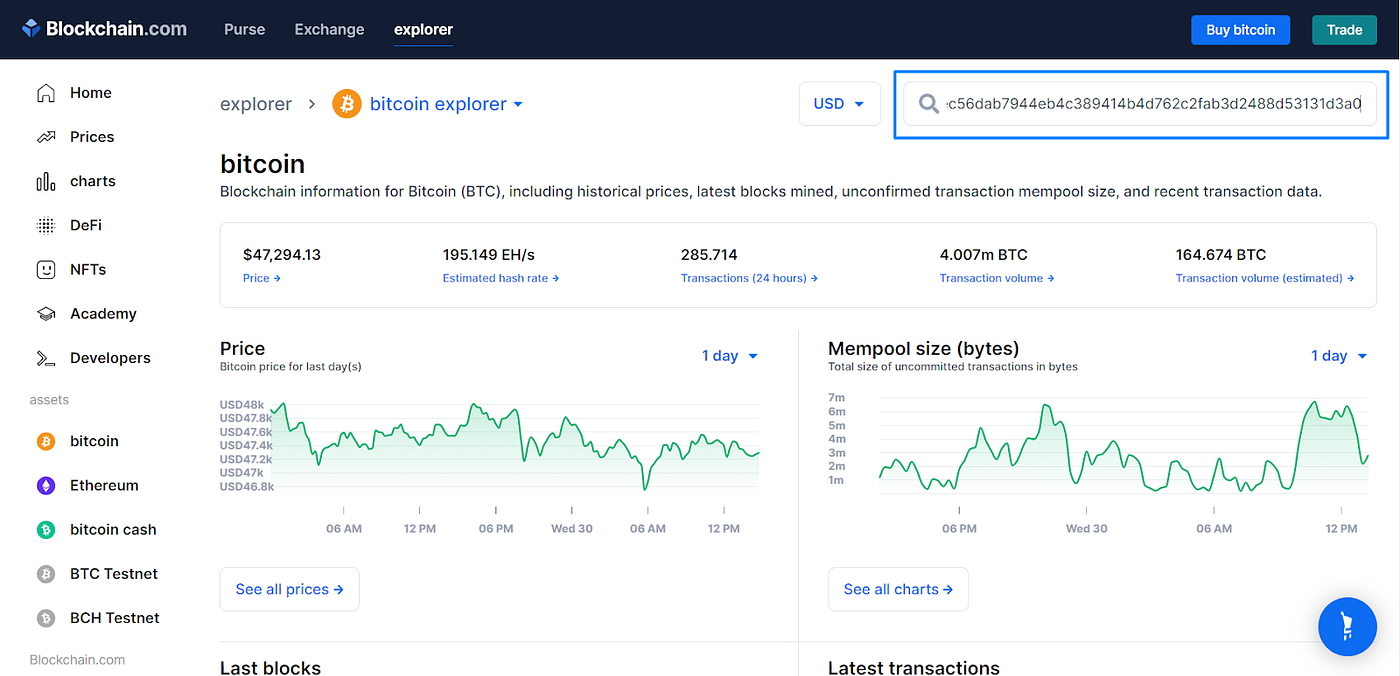Viewport: 1400px width, 676px height.
Task: Open the Transaction volume → link
Action: (x=997, y=278)
